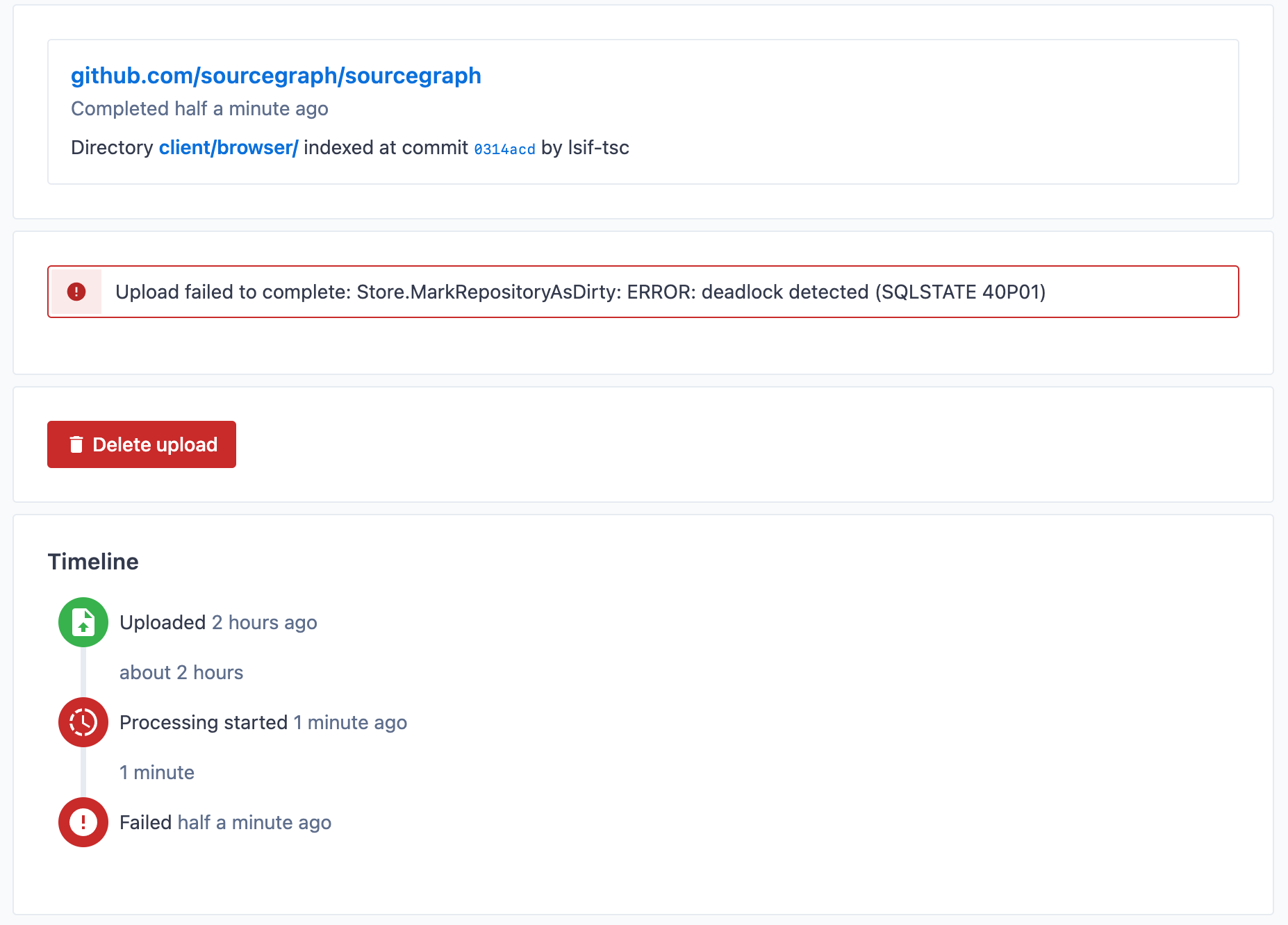Open github.com/sourcegraph/sourcegraph repository link
1288x925 pixels.
click(276, 76)
